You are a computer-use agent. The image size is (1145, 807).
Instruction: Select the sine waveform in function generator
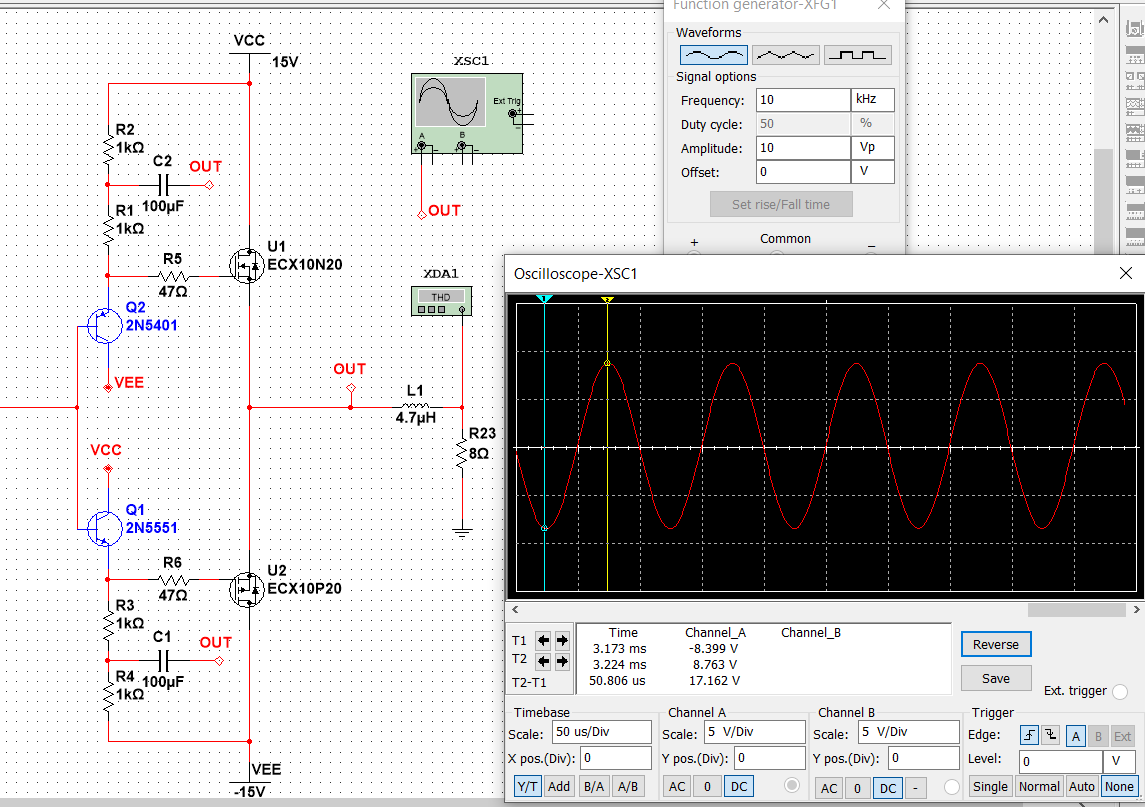tap(713, 55)
